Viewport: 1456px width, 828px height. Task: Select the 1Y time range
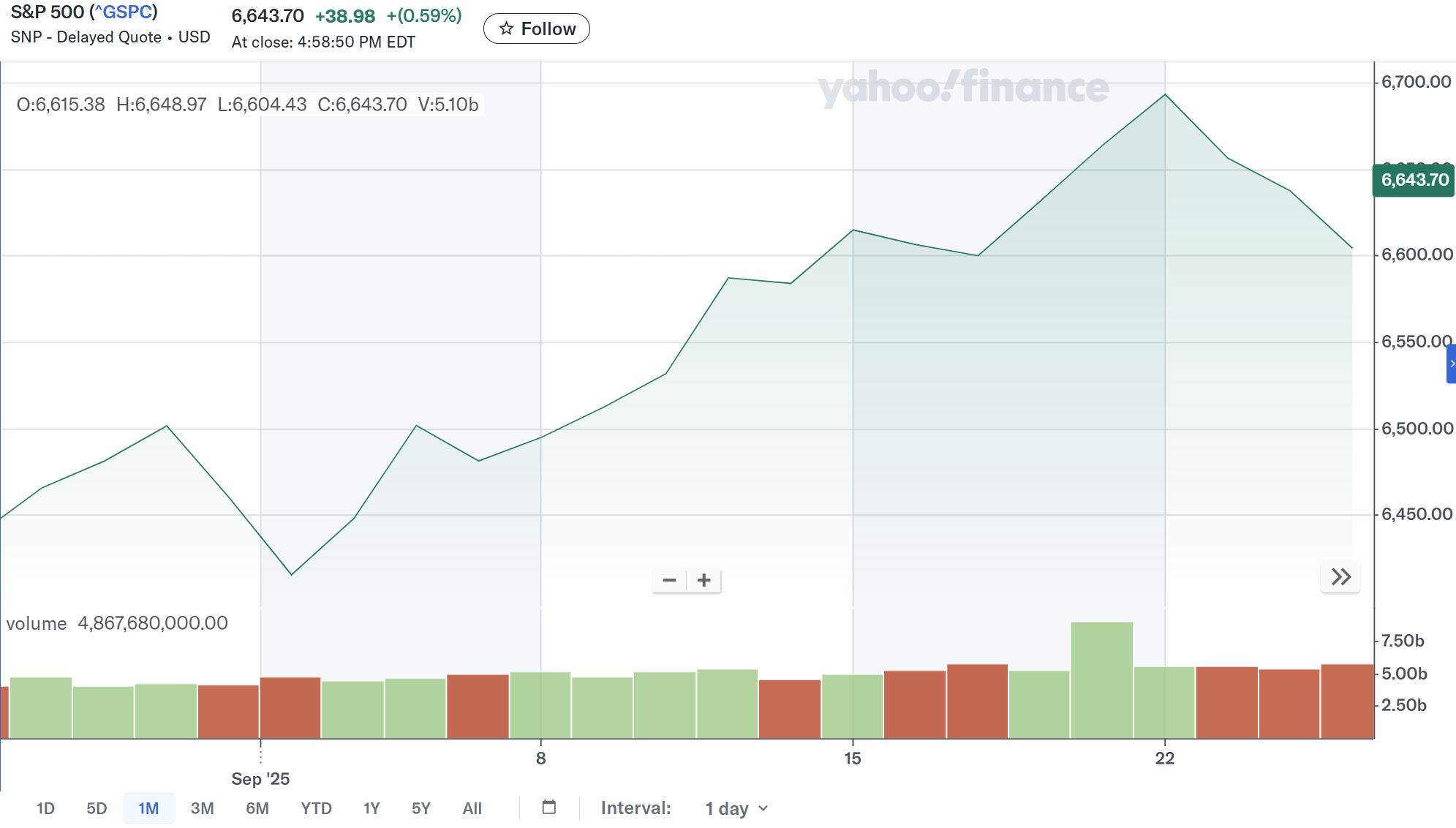point(371,808)
